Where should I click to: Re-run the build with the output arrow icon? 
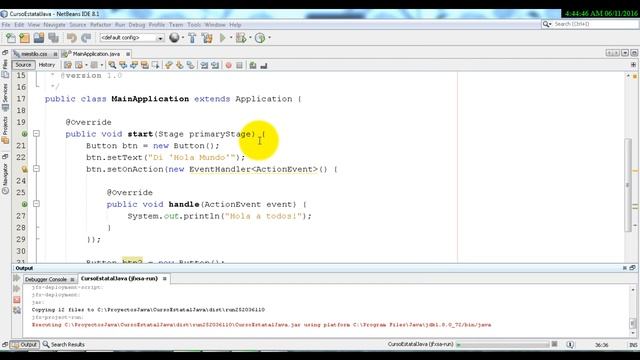[17, 278]
